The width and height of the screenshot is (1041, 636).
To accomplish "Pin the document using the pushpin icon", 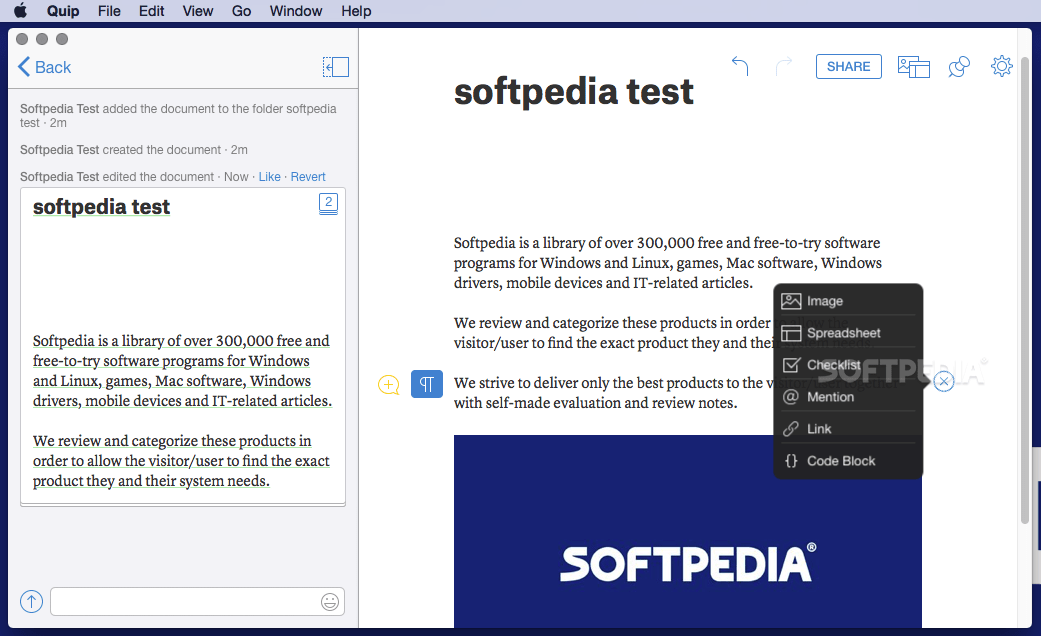I will coord(958,66).
